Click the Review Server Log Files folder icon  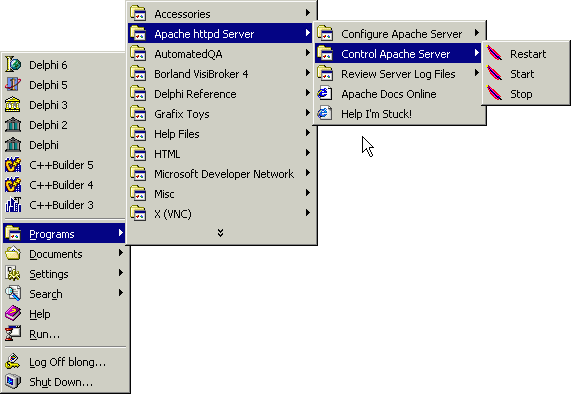(325, 74)
